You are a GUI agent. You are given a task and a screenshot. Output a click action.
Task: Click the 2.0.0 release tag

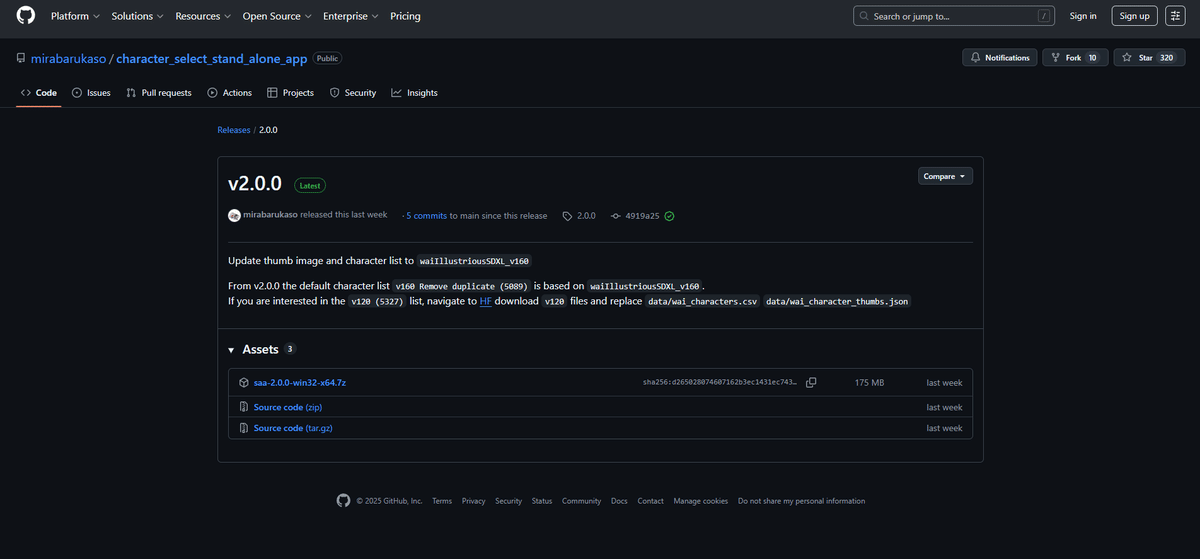(x=585, y=216)
